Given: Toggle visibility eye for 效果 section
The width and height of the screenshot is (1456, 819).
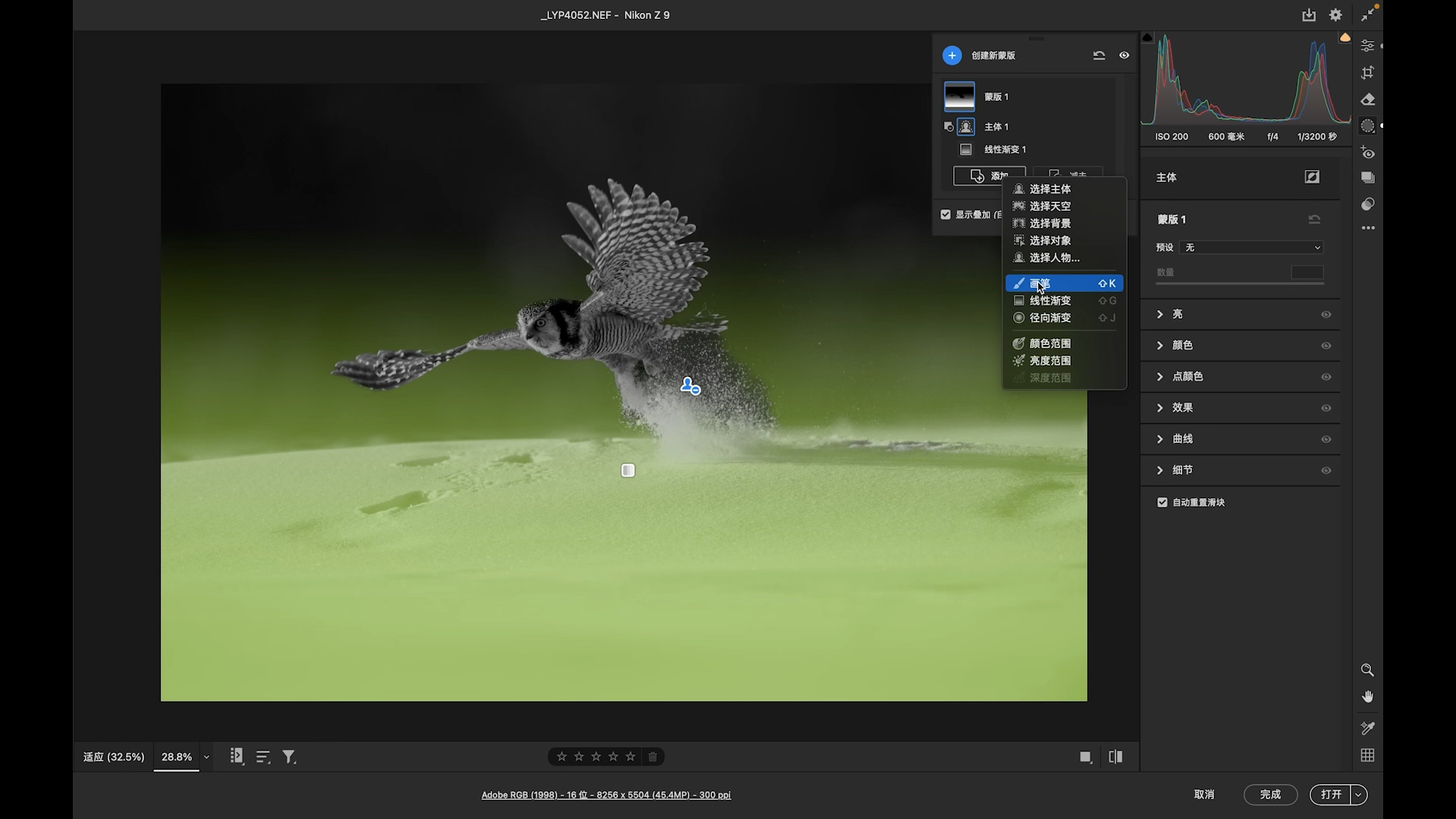Looking at the screenshot, I should click(x=1326, y=408).
